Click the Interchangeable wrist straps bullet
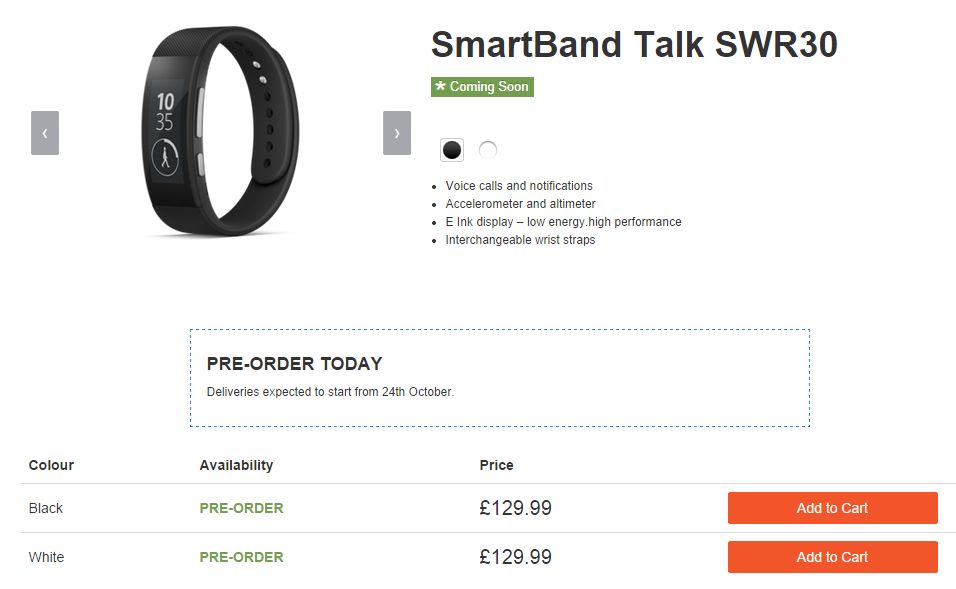Viewport: 956px width, 589px height. [x=520, y=240]
